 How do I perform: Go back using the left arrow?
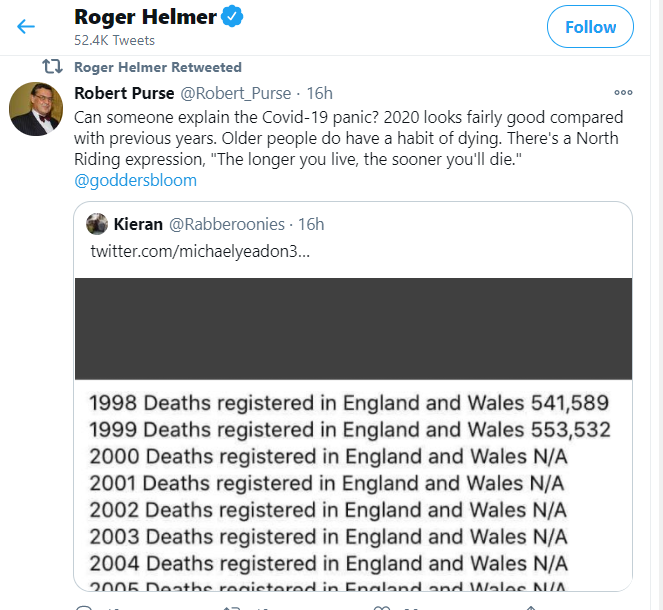point(27,27)
